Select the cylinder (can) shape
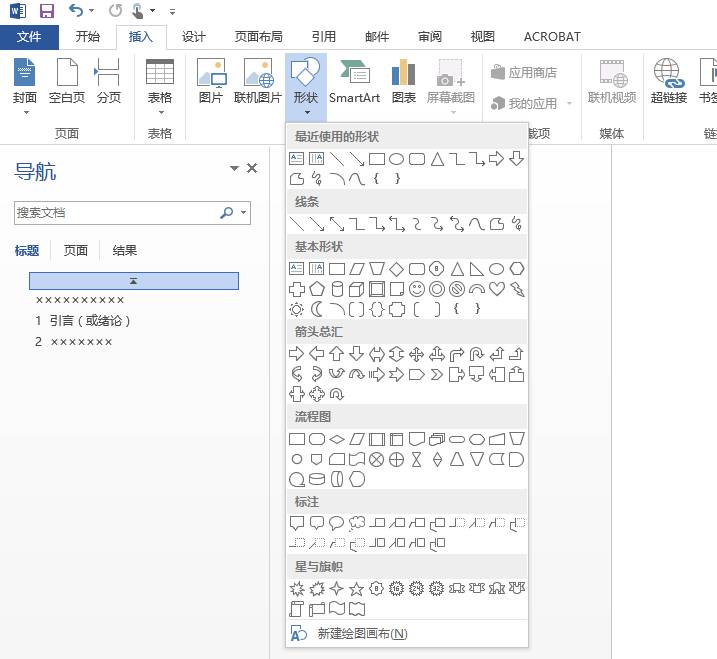Screen dimensions: 717x659 click(337, 289)
